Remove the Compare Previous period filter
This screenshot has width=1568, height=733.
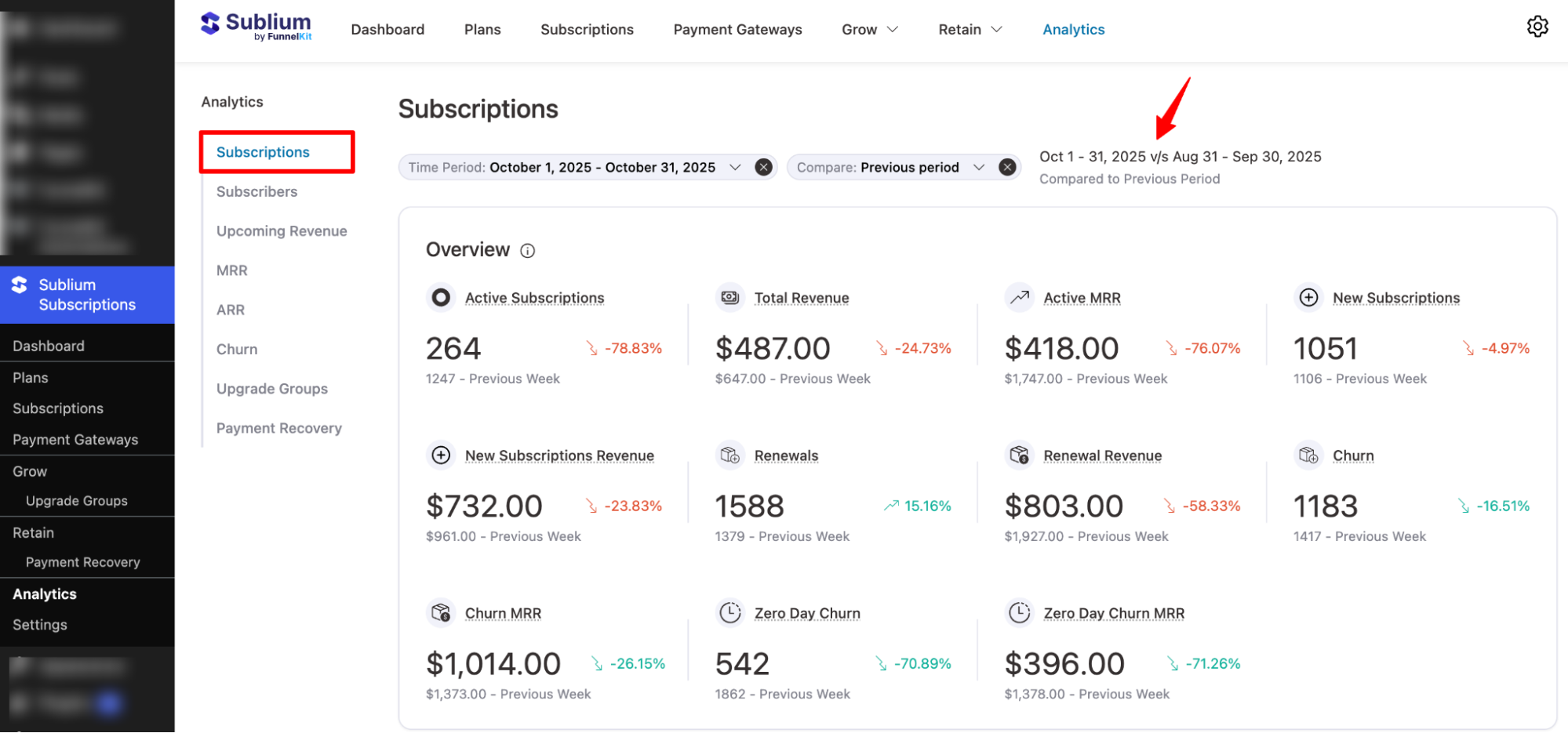click(x=1008, y=166)
